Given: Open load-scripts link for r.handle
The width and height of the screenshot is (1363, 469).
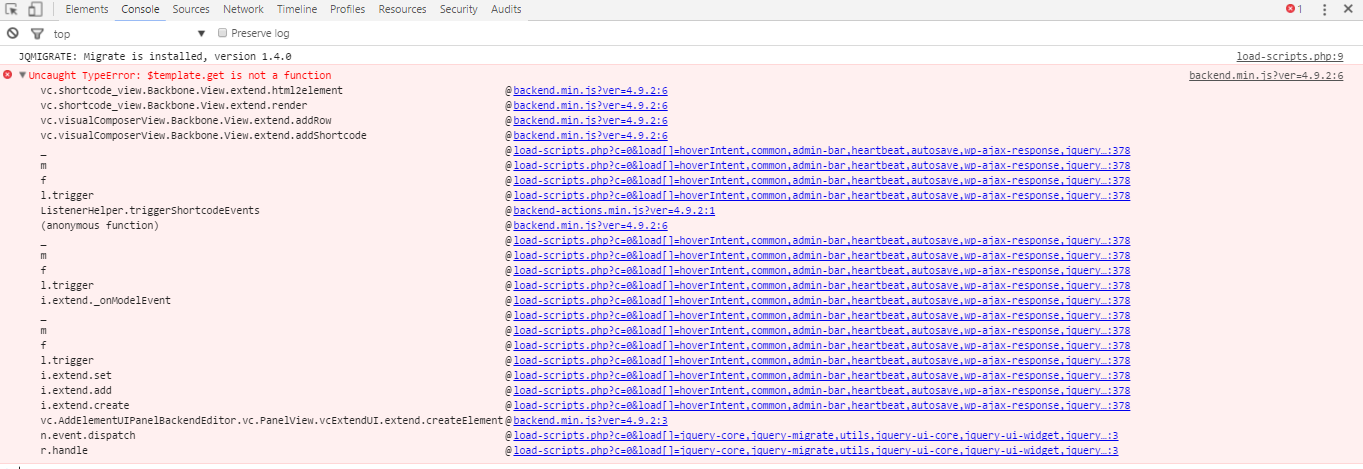Looking at the screenshot, I should tap(815, 450).
